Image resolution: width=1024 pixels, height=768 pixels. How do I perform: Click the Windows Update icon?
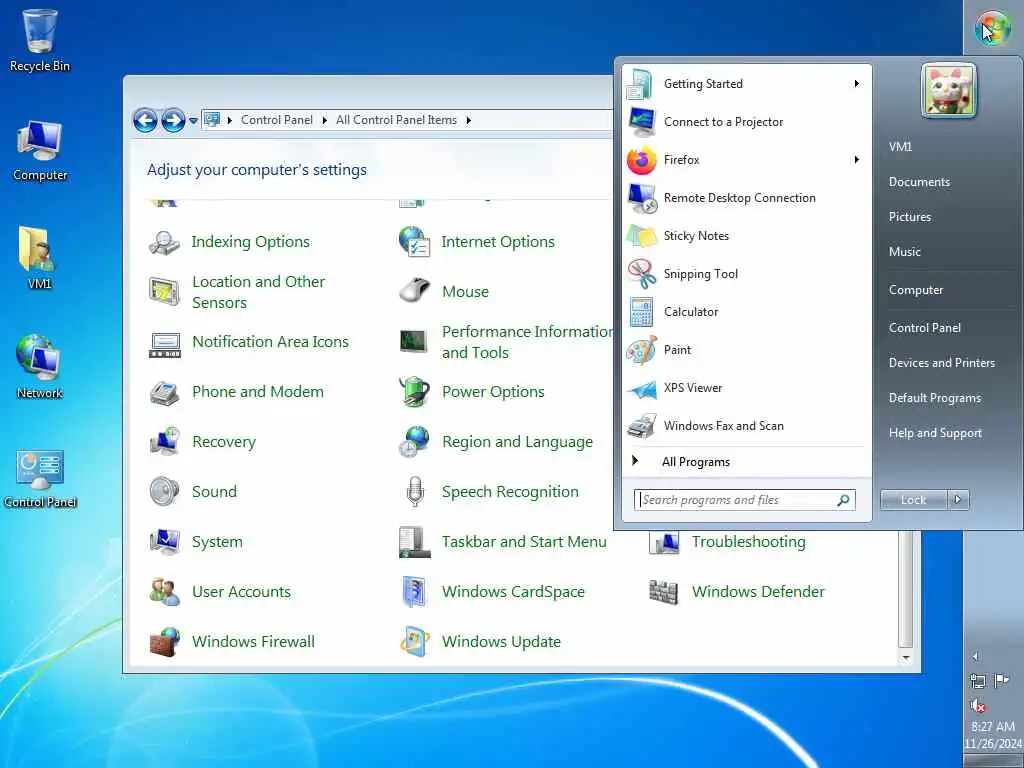[x=415, y=642]
